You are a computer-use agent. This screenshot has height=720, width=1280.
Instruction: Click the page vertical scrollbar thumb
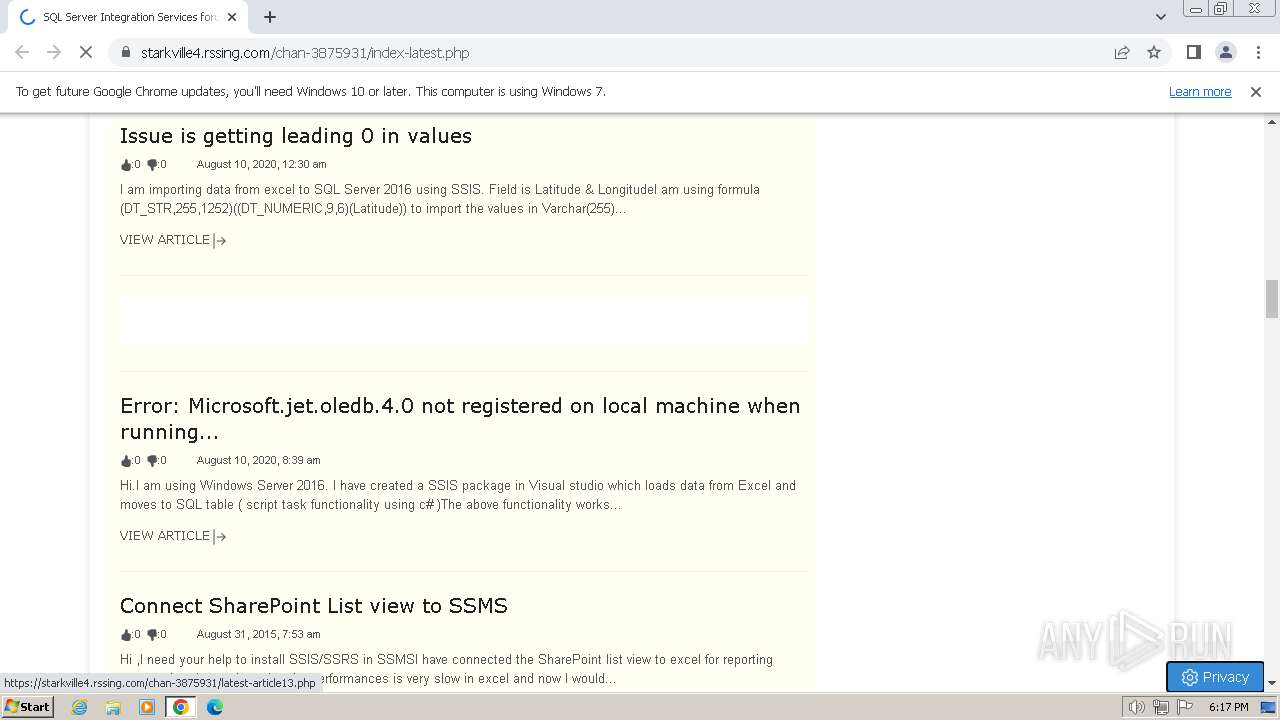pos(1272,299)
